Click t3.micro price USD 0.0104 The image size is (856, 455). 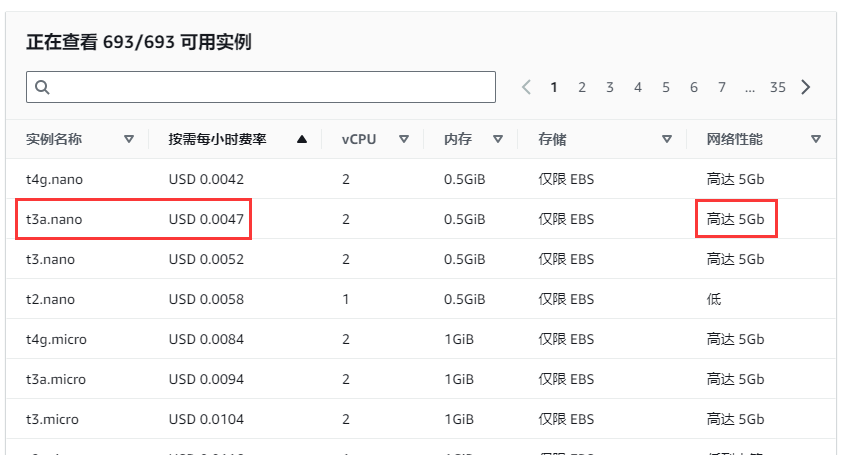click(x=206, y=419)
